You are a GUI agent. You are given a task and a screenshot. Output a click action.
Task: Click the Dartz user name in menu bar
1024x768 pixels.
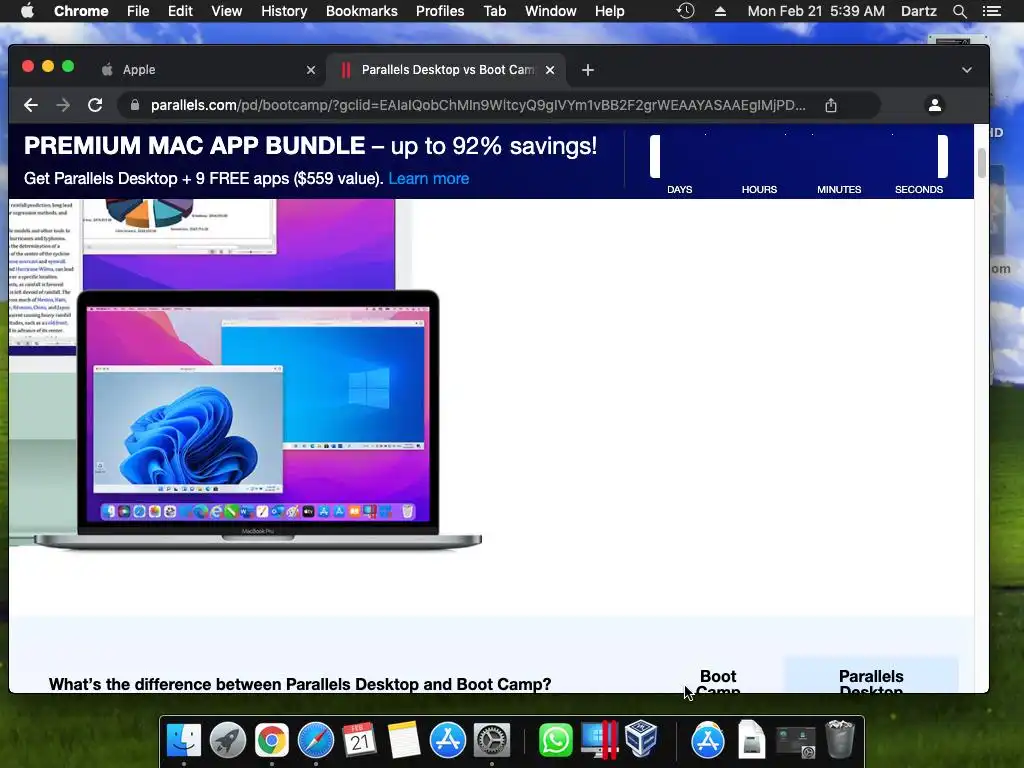pyautogui.click(x=918, y=11)
